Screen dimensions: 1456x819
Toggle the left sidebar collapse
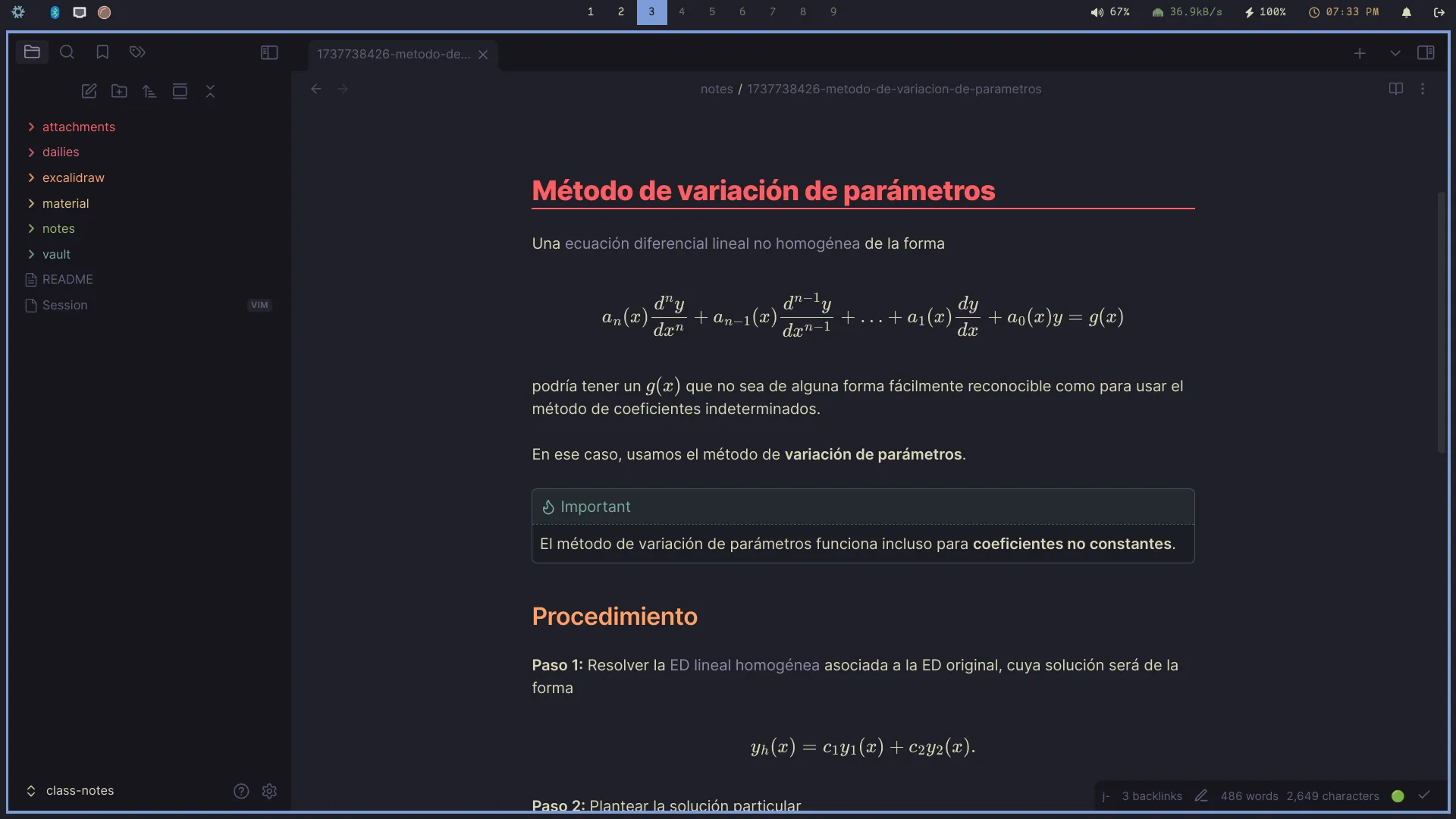pos(269,52)
